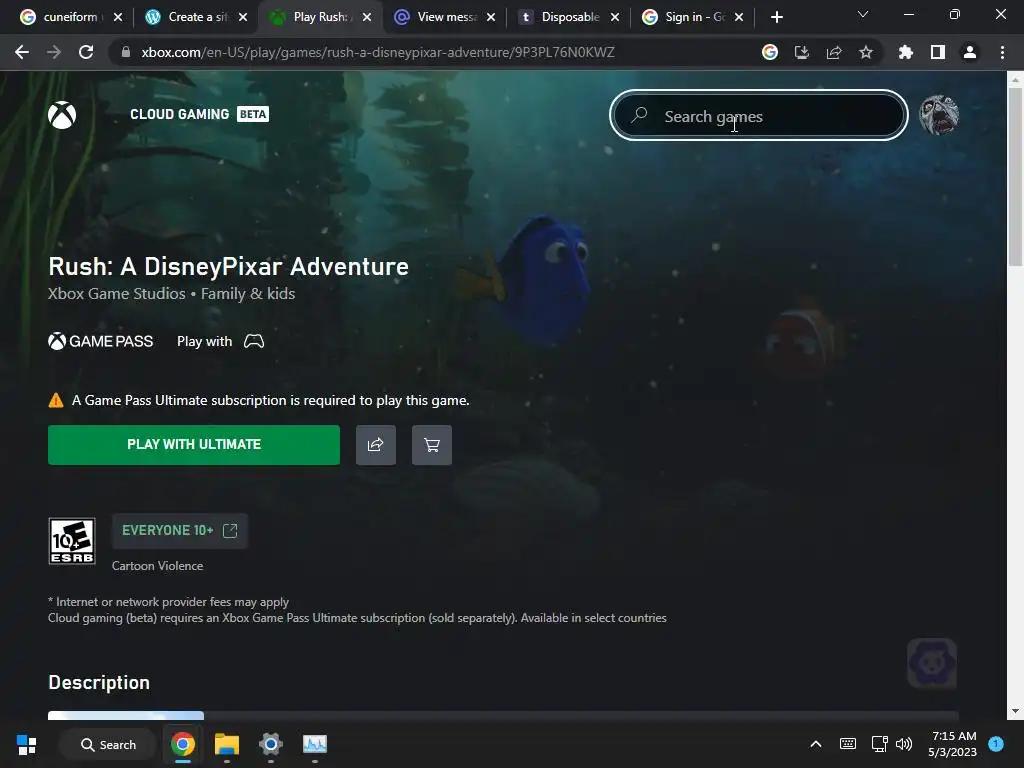Screen dimensions: 1024x768
Task: Open Settings from the taskbar
Action: pos(270,744)
